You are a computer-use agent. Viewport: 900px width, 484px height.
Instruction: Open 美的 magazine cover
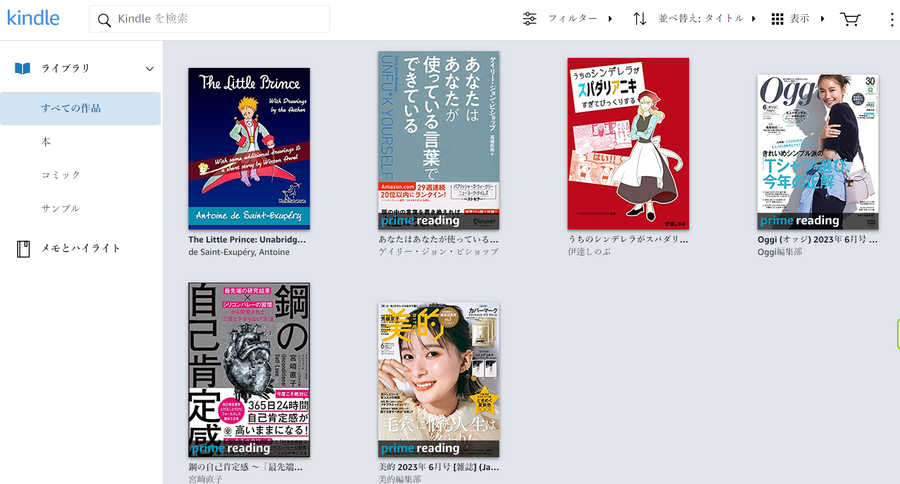pos(439,380)
